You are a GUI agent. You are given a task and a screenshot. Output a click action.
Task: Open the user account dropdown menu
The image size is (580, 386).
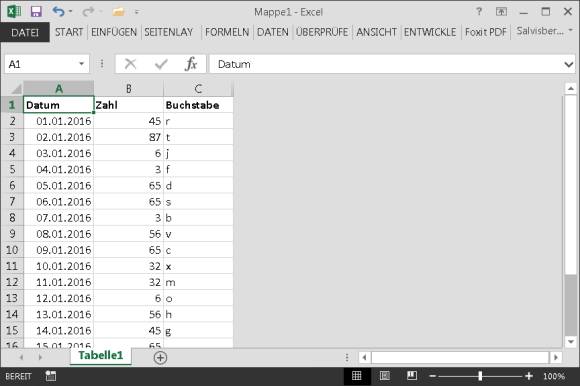coord(544,31)
